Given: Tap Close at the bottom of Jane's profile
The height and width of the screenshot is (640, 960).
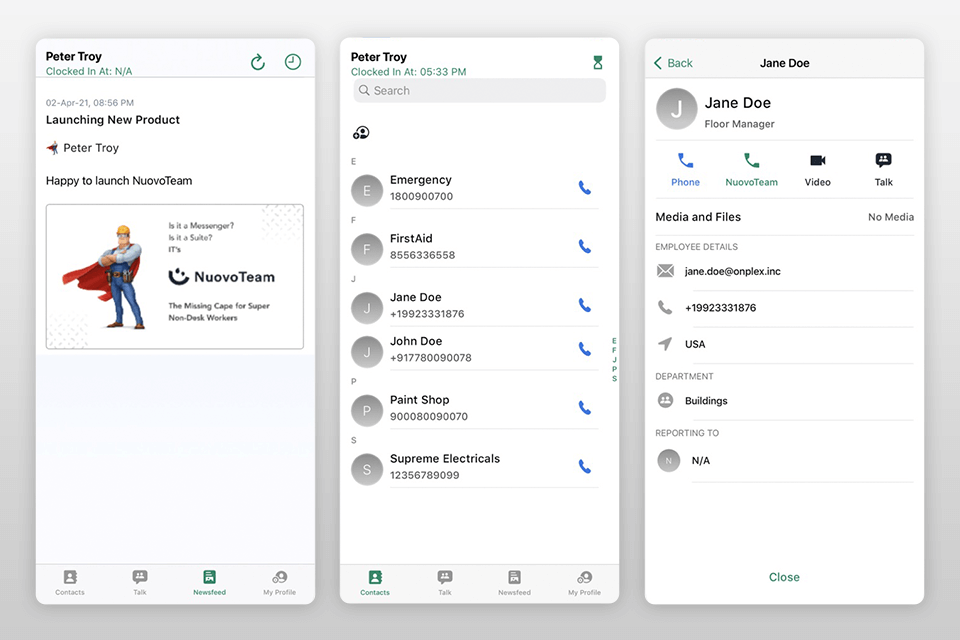Looking at the screenshot, I should pyautogui.click(x=784, y=577).
